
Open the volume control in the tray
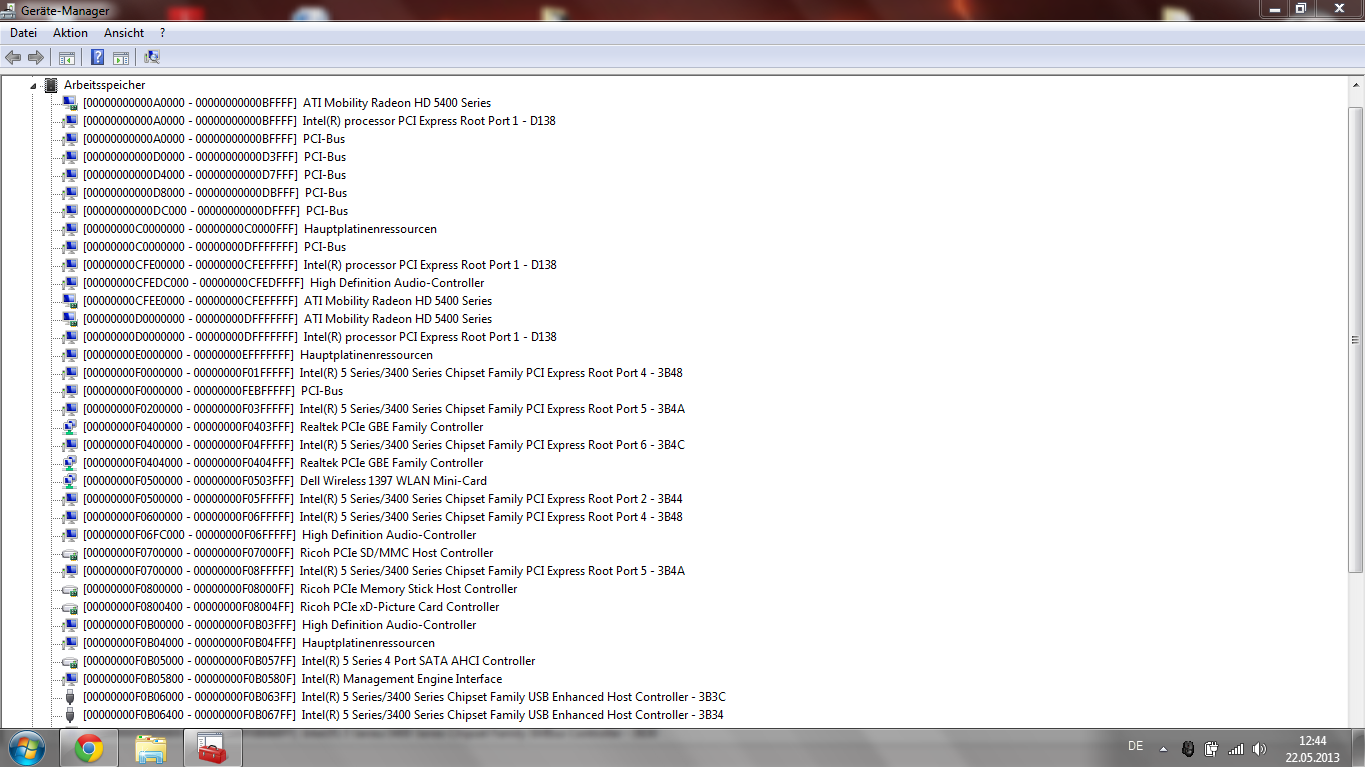click(1259, 748)
